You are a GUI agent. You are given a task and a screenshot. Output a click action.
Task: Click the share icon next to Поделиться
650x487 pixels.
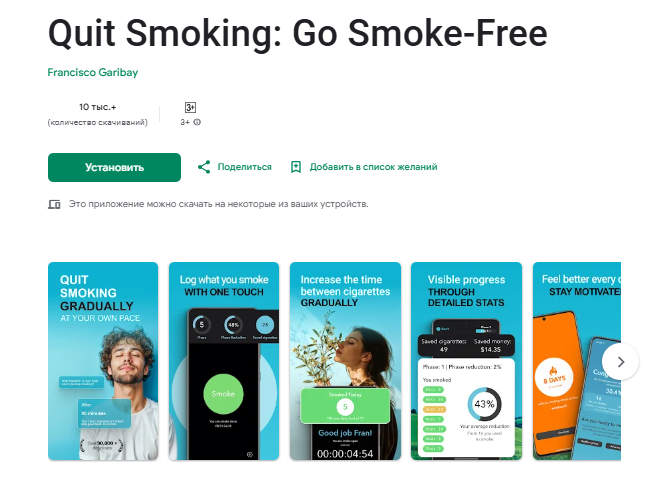coord(204,167)
